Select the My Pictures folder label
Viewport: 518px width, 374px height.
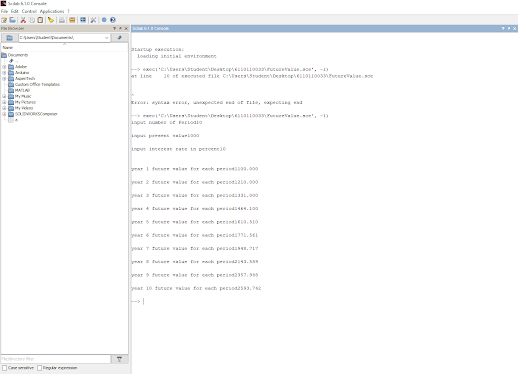[25, 102]
